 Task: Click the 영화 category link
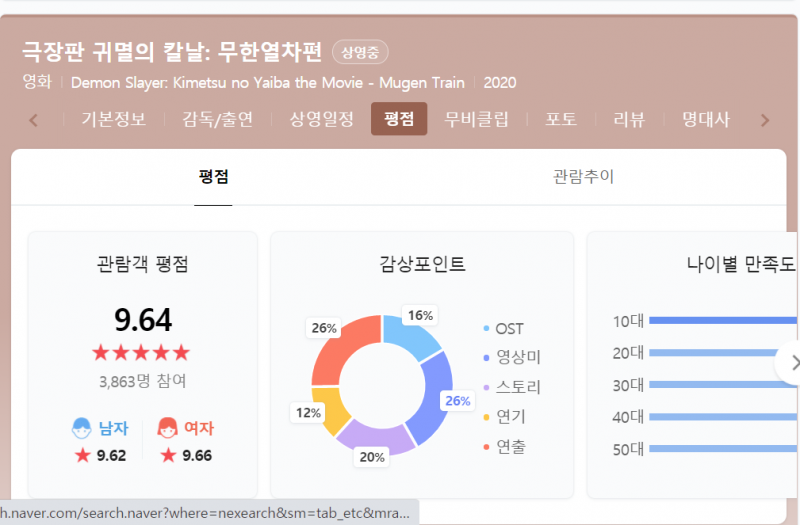coord(37,82)
